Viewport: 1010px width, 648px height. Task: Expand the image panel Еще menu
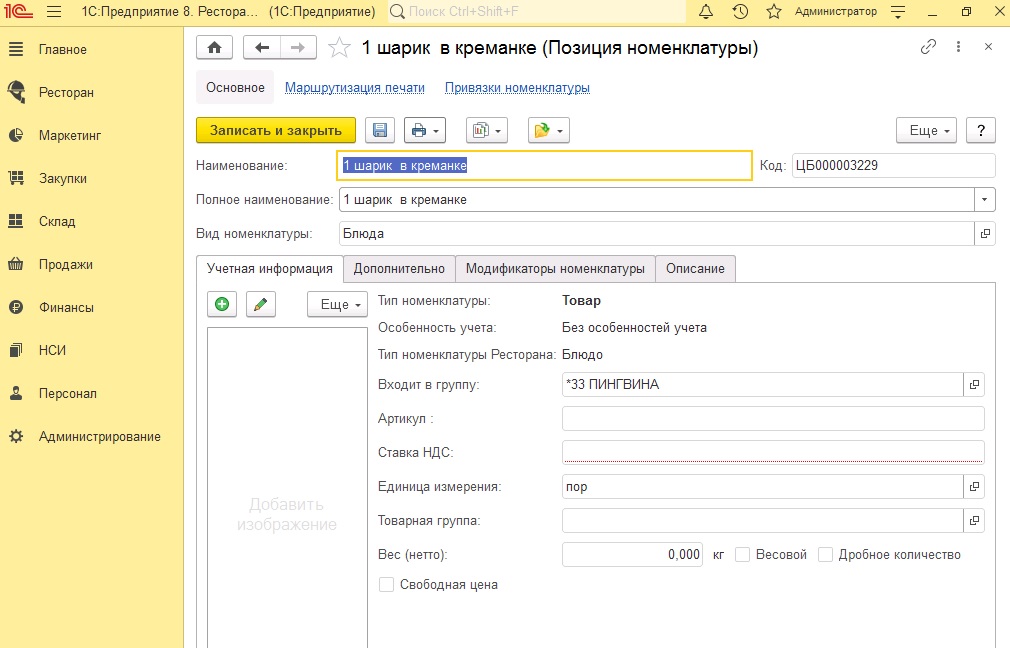[x=338, y=304]
